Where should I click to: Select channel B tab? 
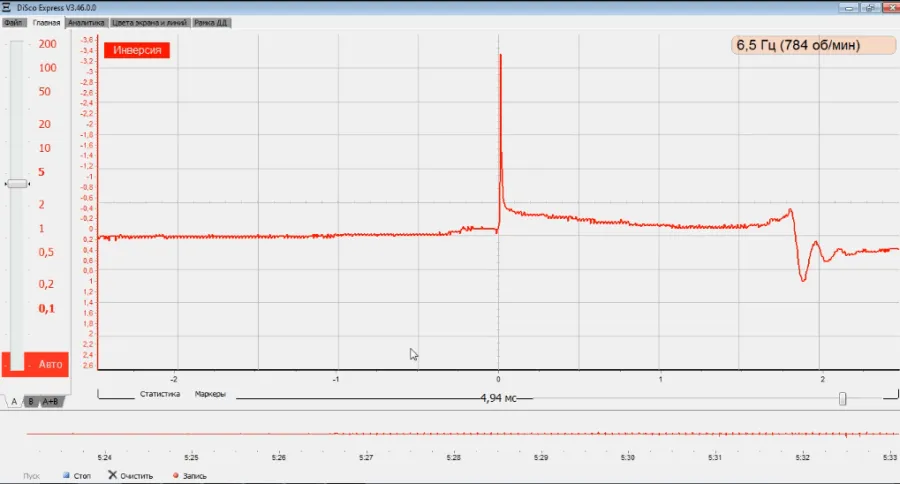coord(30,401)
